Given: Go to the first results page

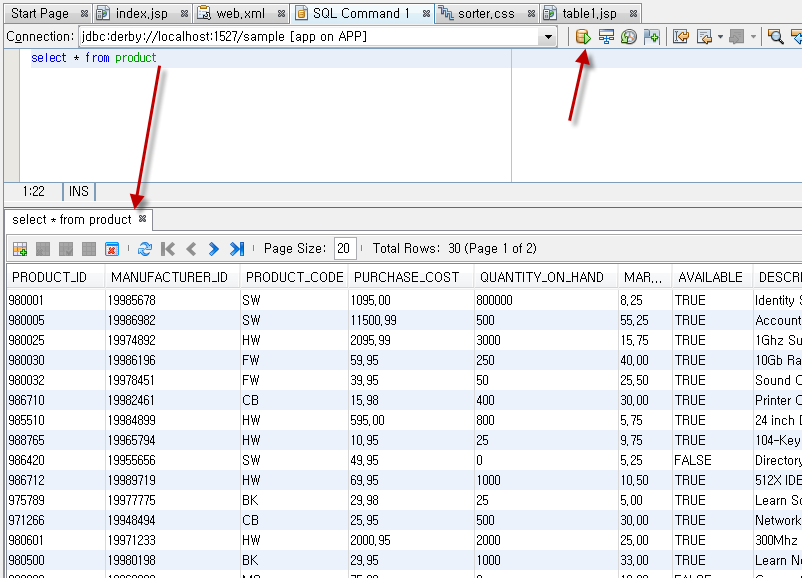Looking at the screenshot, I should [x=168, y=249].
